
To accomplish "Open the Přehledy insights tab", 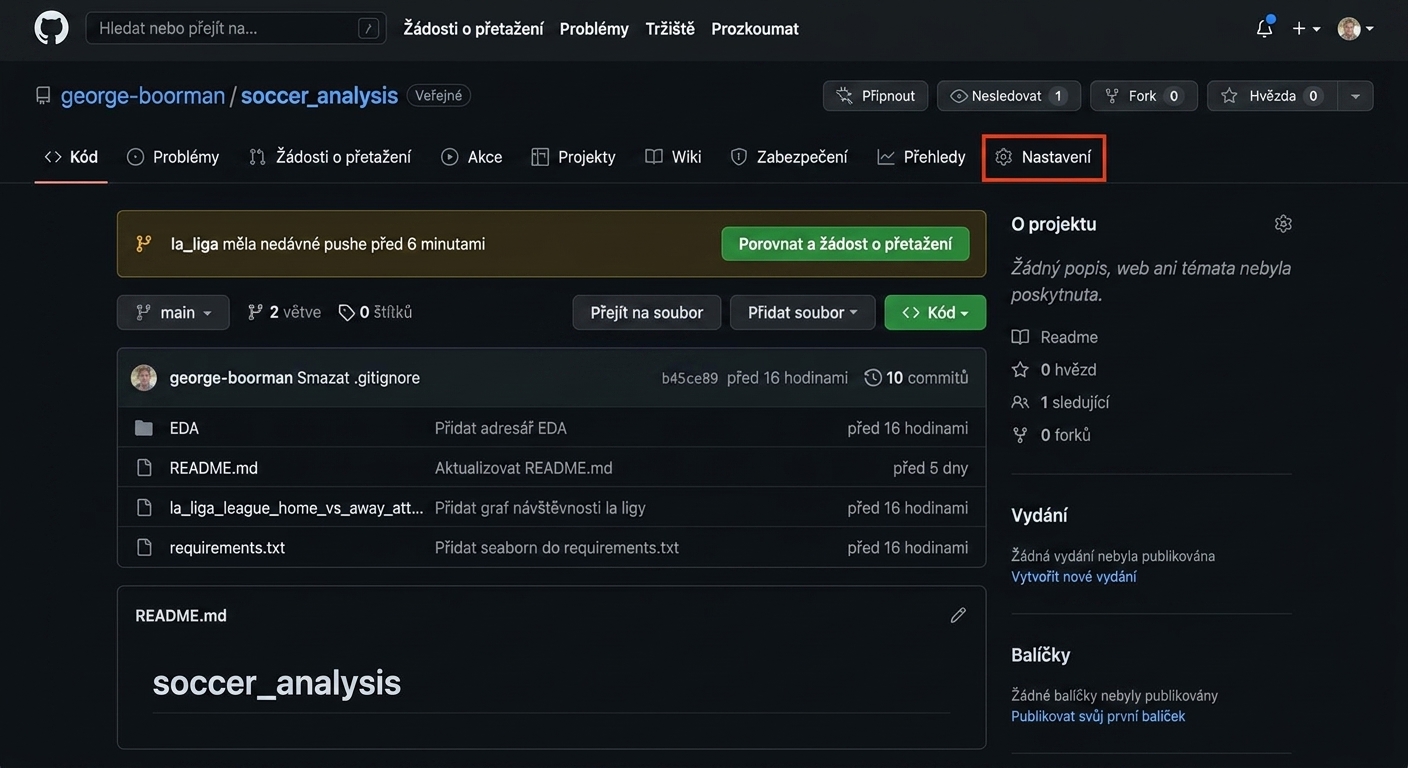I will (x=921, y=157).
